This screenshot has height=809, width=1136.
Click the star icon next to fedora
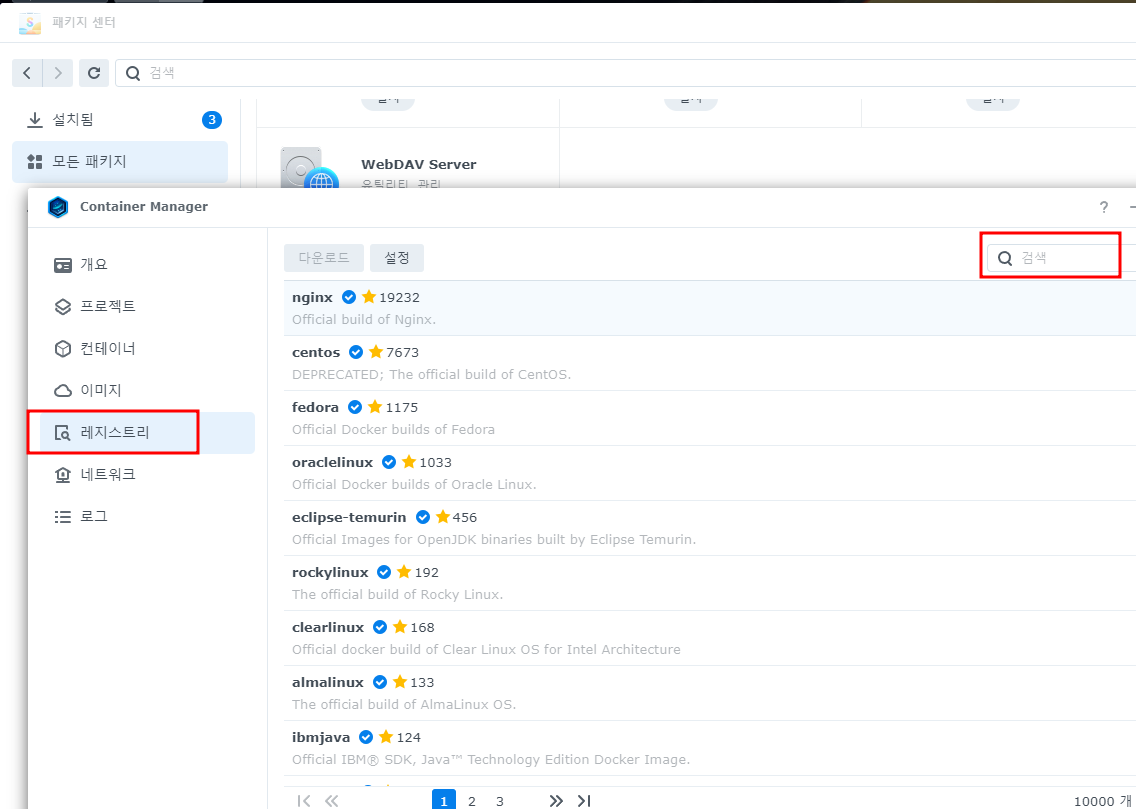click(375, 407)
